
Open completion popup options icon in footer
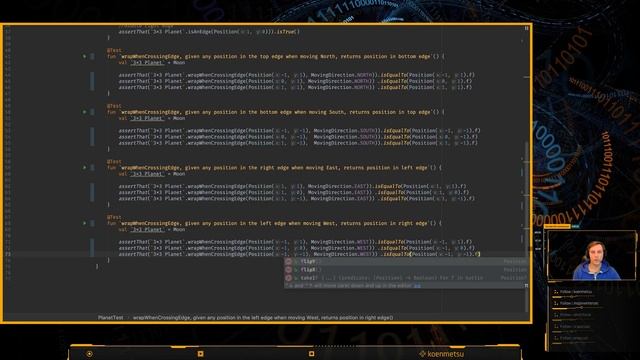pos(526,286)
